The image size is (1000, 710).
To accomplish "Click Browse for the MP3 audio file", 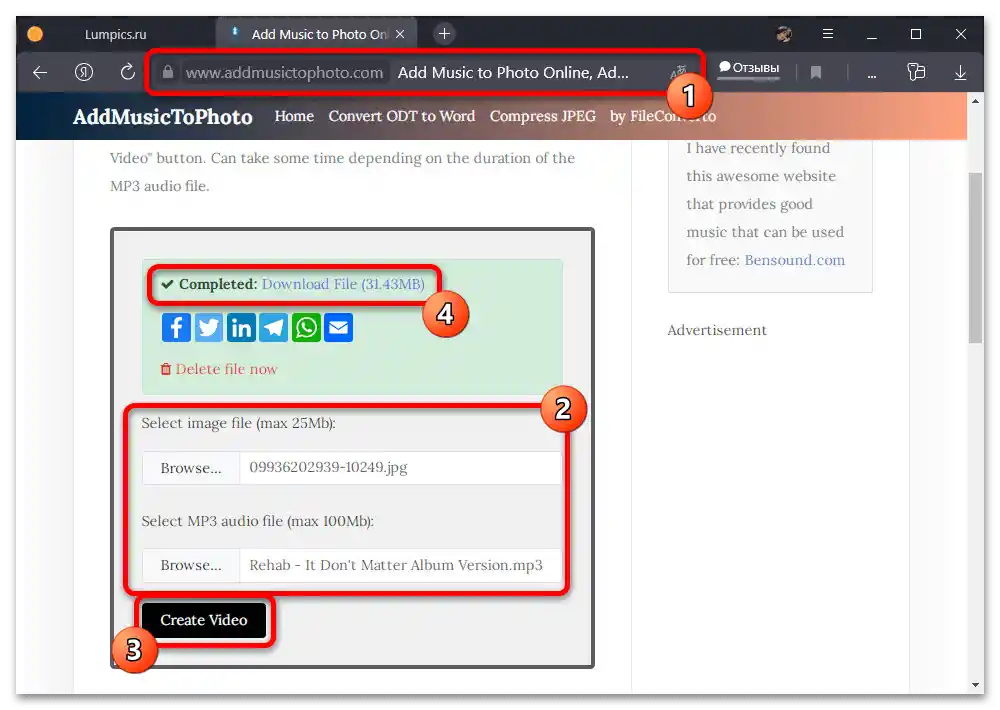I will [191, 565].
